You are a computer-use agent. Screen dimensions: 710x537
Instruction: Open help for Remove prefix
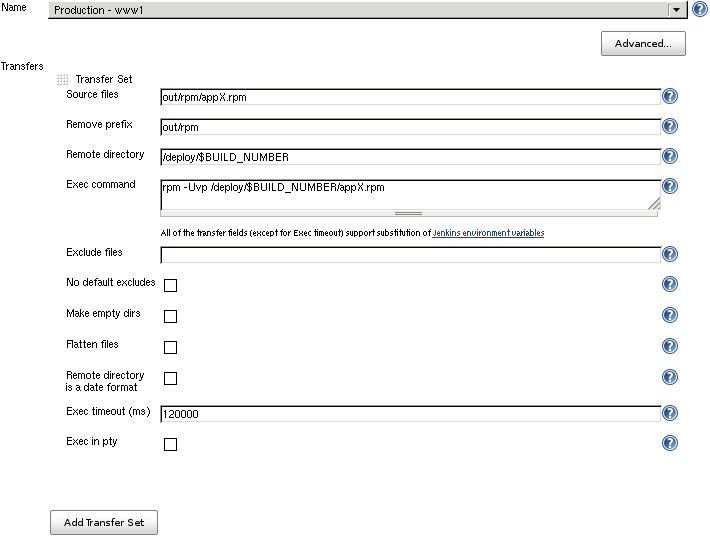[x=670, y=126]
